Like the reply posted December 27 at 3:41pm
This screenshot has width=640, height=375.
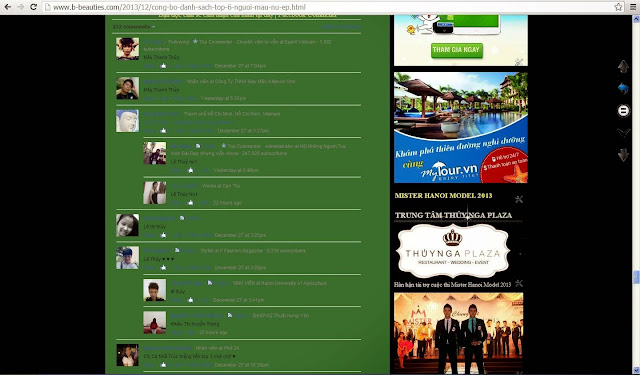point(190,300)
